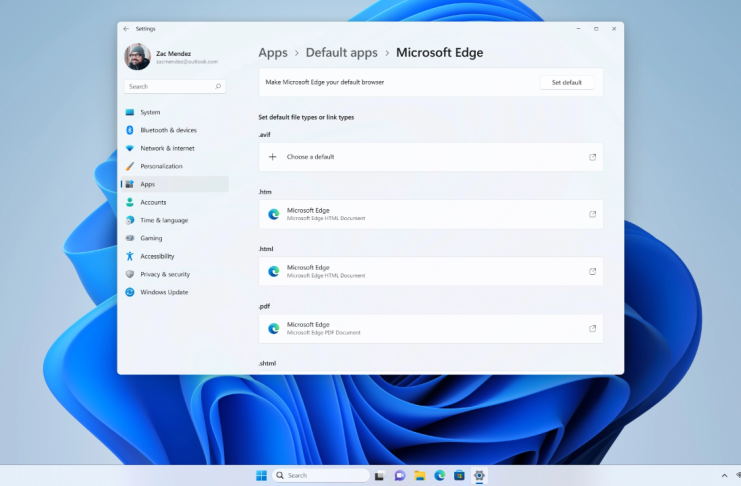This screenshot has width=741, height=486.
Task: Click external link icon in .htm row
Action: (x=592, y=214)
